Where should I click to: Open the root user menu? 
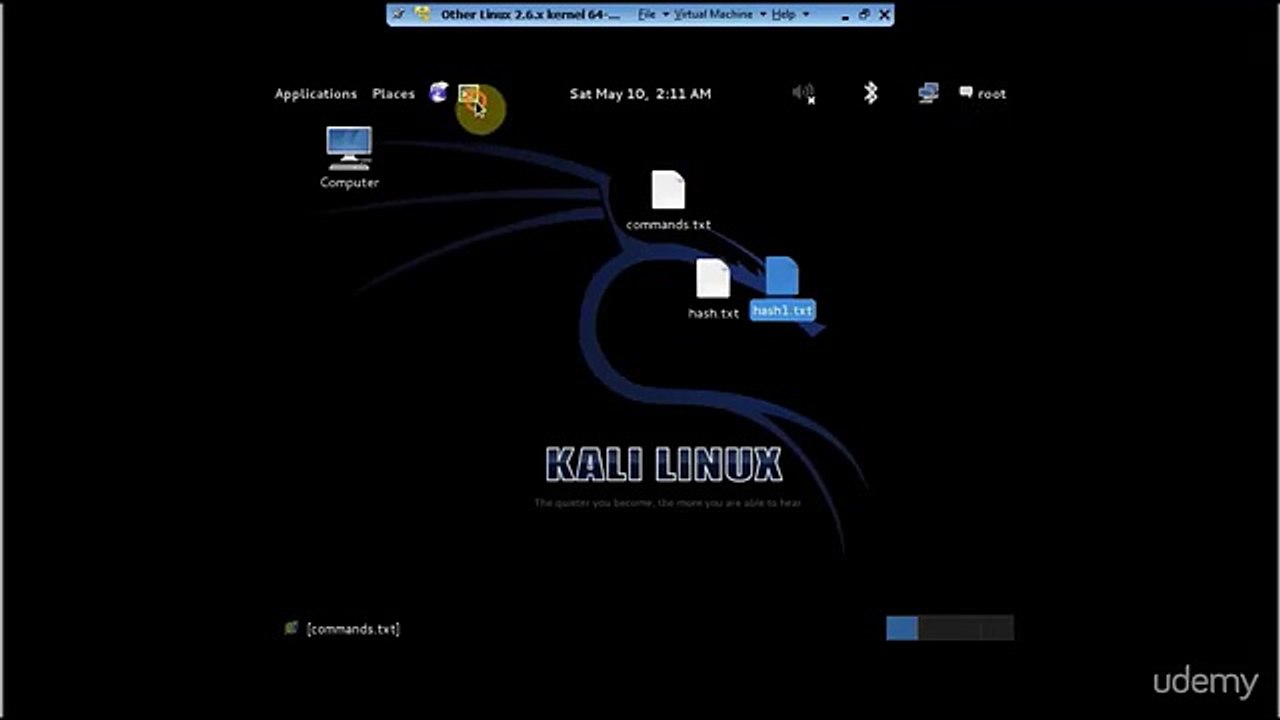(983, 93)
